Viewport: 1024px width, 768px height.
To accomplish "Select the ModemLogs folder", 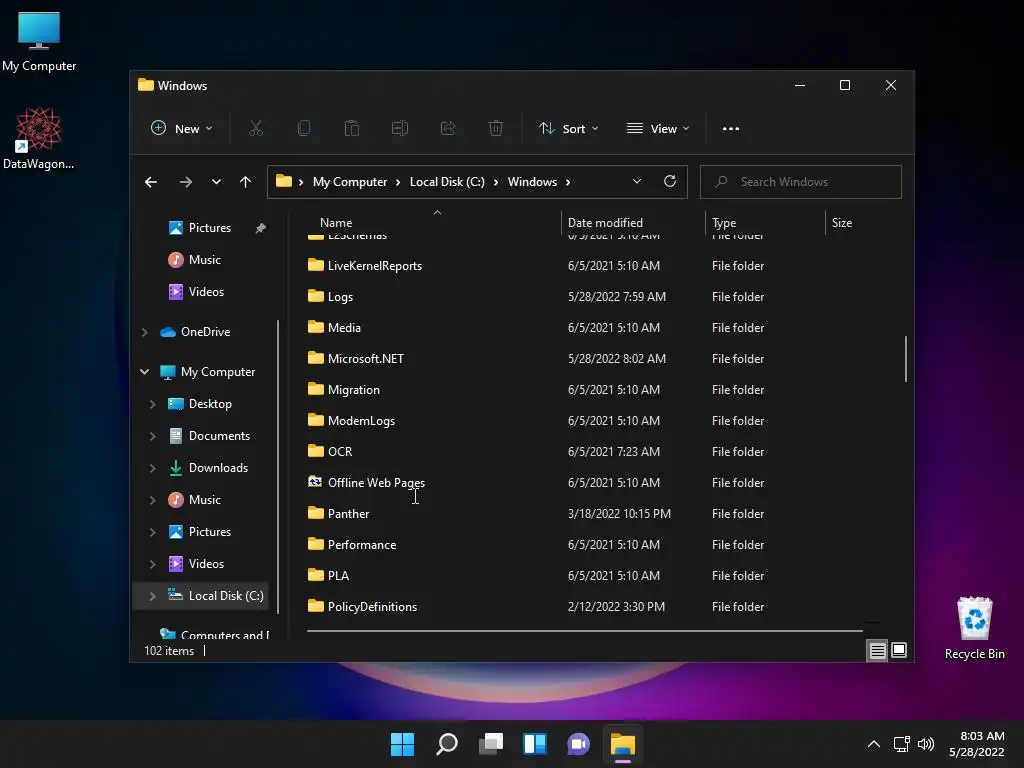I will click(361, 421).
